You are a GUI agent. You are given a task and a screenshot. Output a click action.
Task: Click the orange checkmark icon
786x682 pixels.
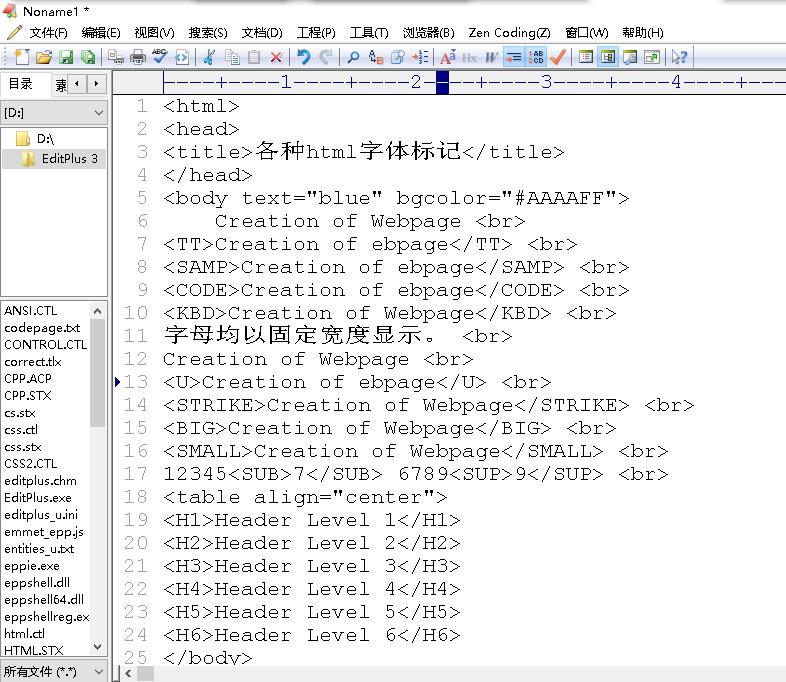(557, 57)
